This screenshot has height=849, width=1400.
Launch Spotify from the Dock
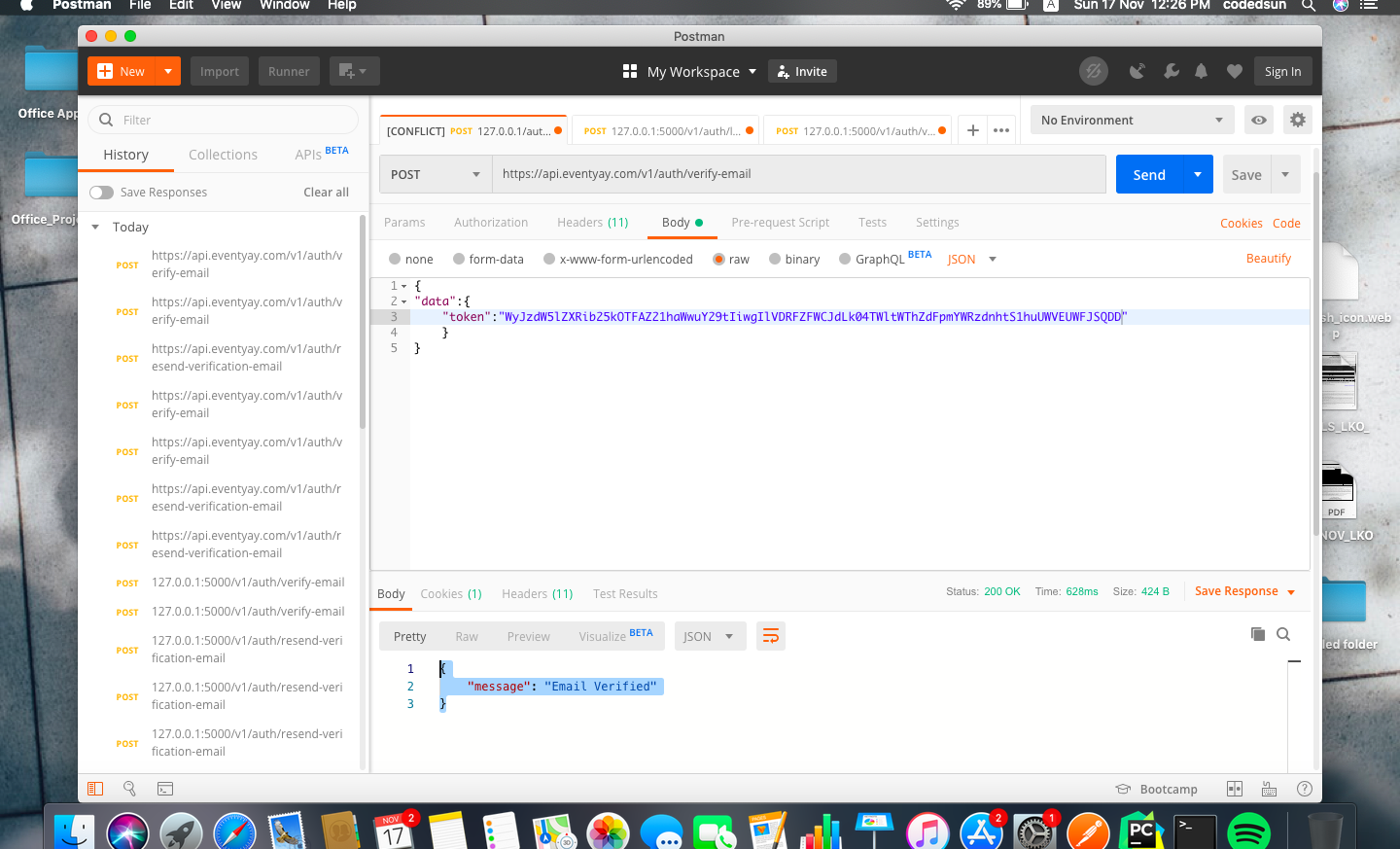click(1249, 832)
